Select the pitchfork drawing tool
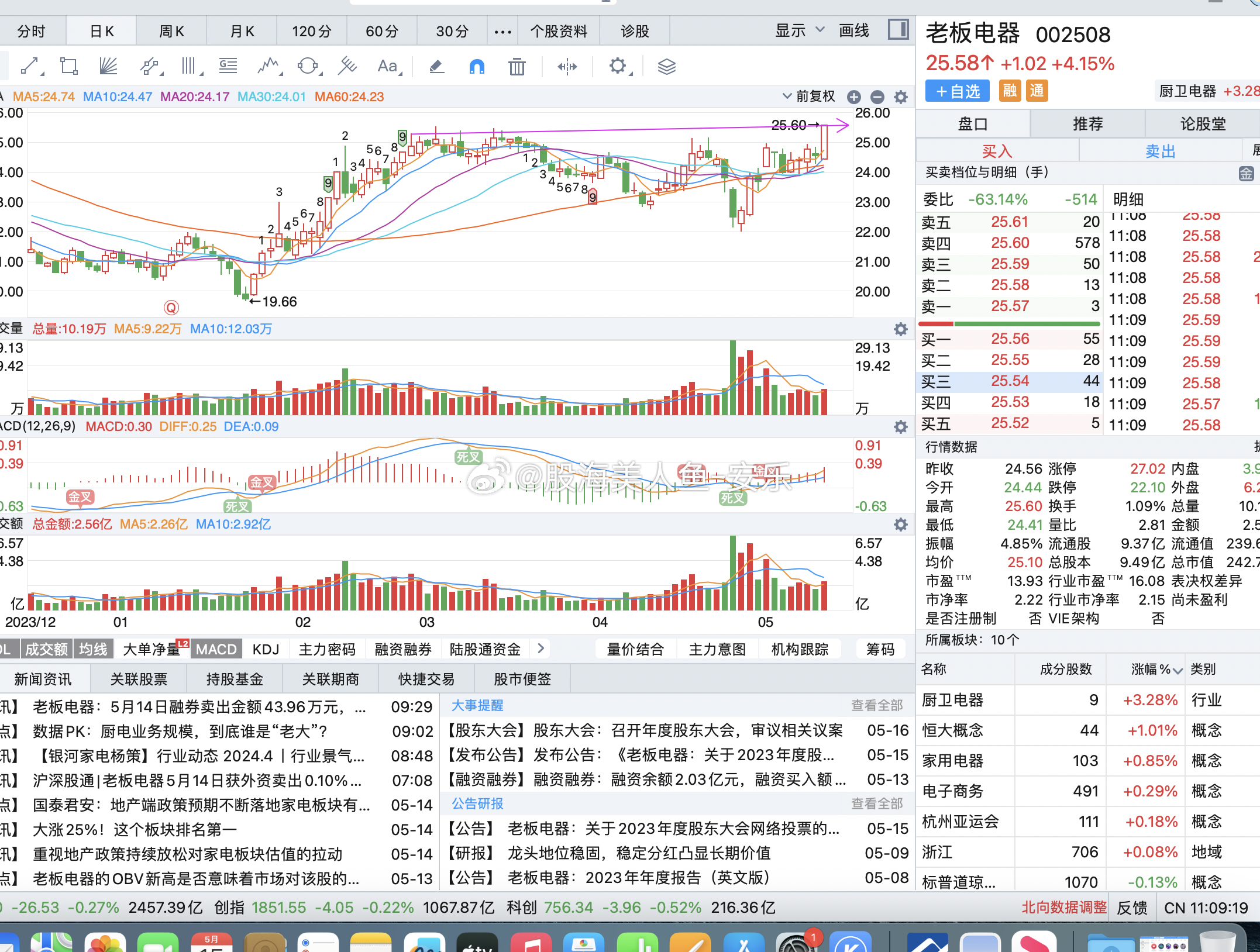The height and width of the screenshot is (952, 1260). click(347, 66)
